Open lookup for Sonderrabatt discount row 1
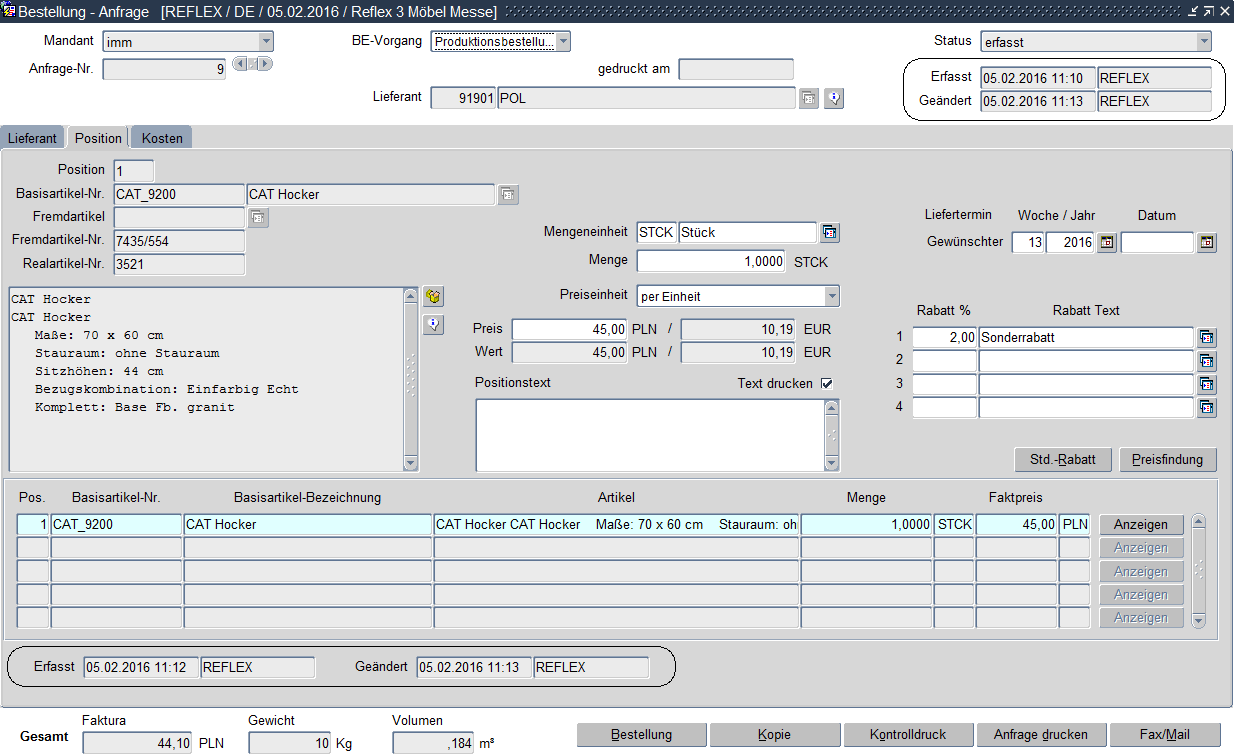 [1207, 338]
